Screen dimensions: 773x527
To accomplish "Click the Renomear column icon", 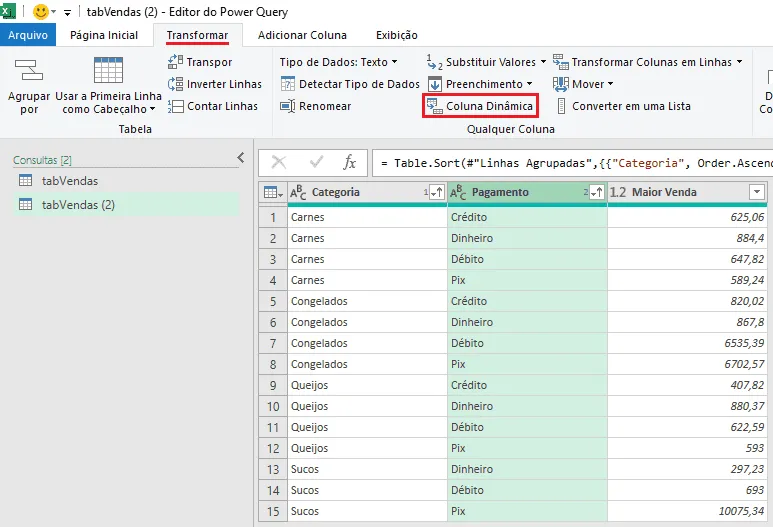I will tap(288, 106).
